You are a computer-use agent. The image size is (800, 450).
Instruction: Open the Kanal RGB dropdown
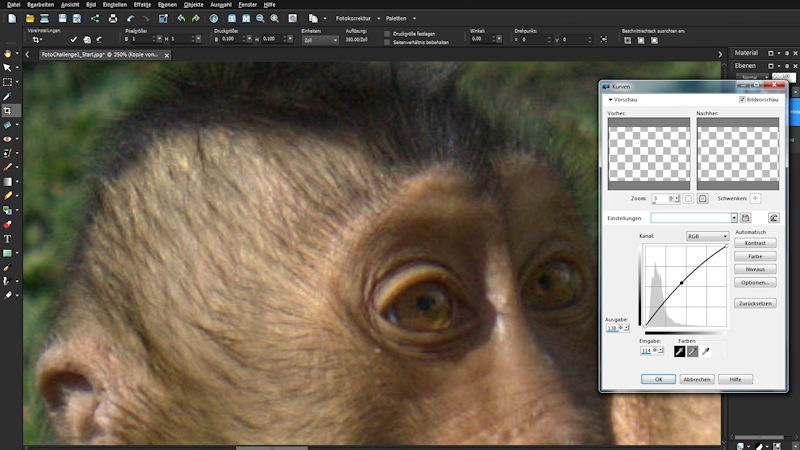click(706, 237)
